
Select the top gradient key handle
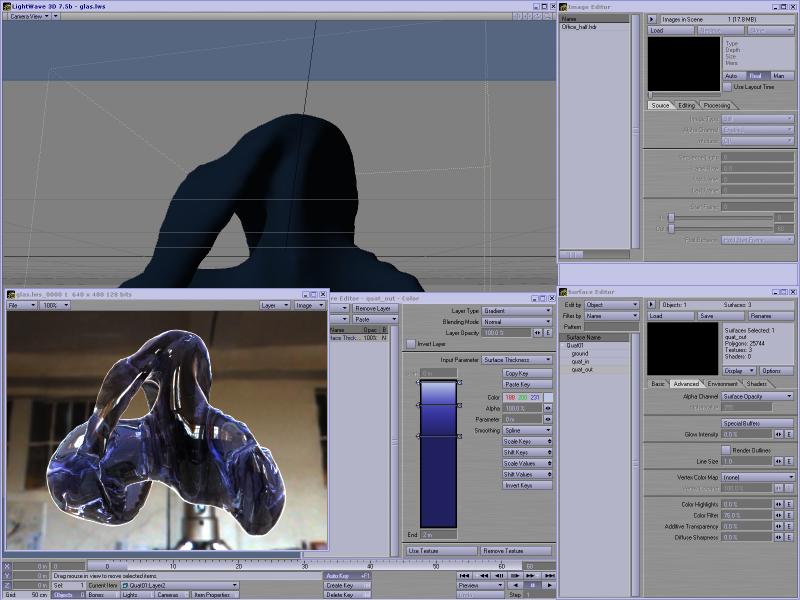[418, 382]
